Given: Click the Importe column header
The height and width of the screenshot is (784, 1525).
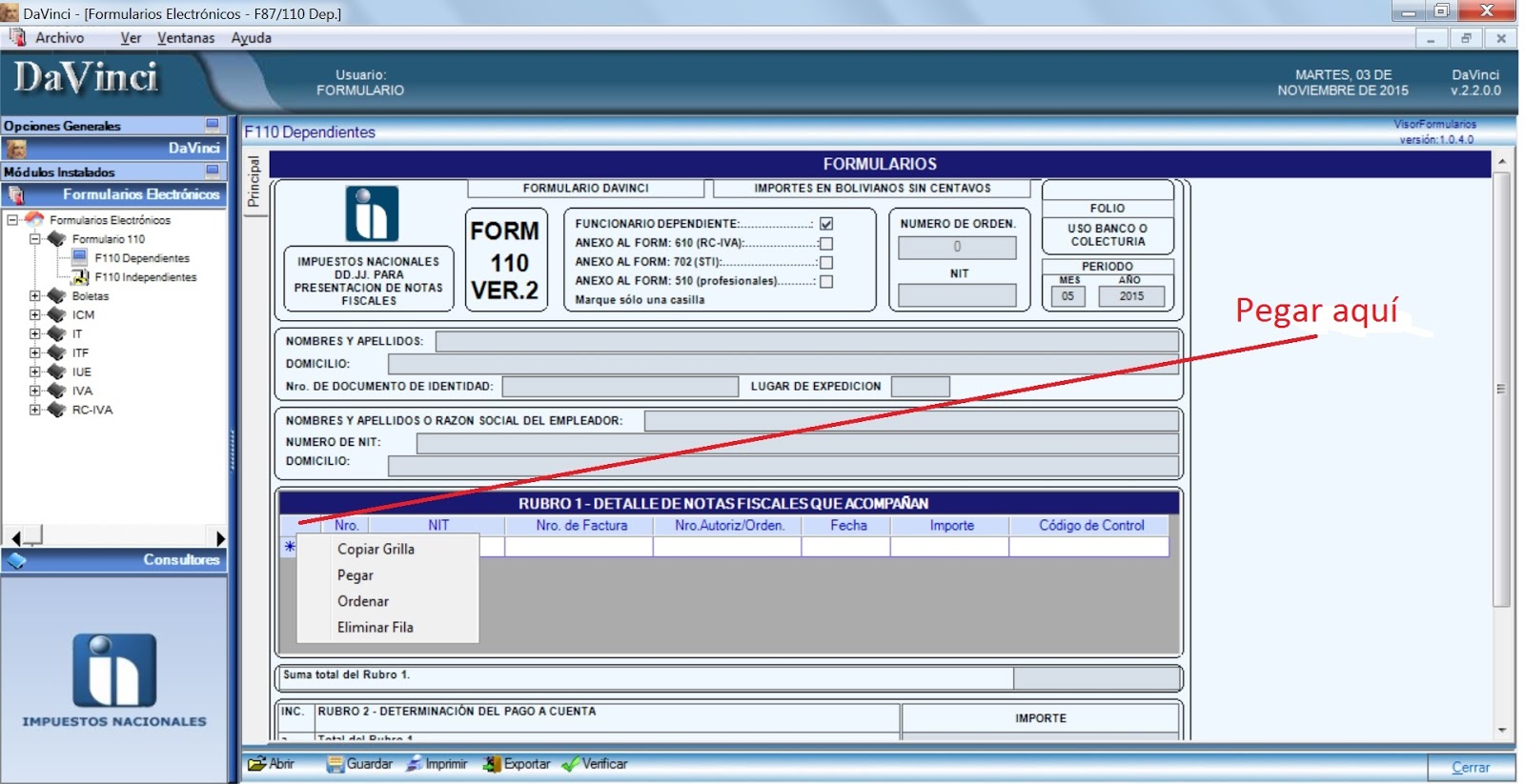Looking at the screenshot, I should [950, 526].
